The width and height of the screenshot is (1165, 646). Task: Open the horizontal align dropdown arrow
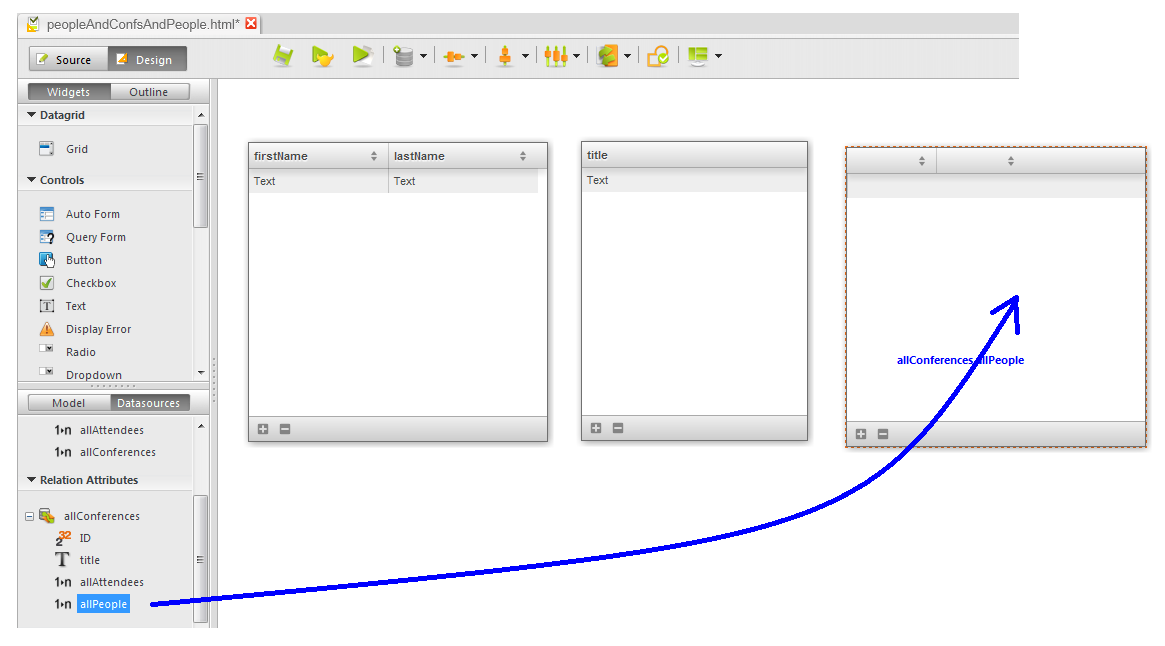(474, 56)
